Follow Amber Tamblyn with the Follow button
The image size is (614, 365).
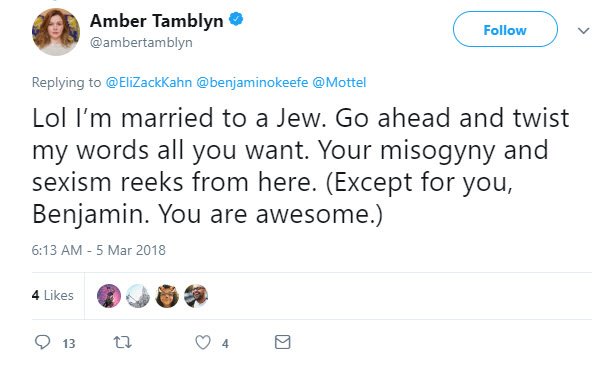coord(505,29)
